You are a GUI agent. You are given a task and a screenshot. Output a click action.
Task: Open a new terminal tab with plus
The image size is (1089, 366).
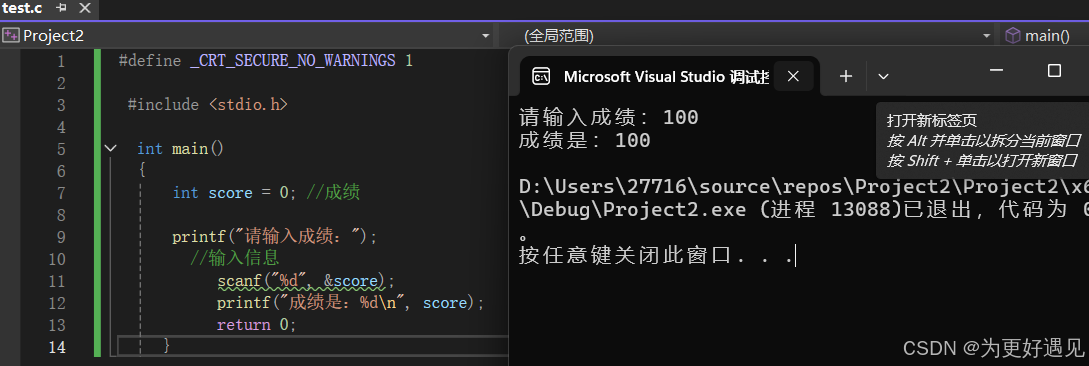click(x=845, y=76)
